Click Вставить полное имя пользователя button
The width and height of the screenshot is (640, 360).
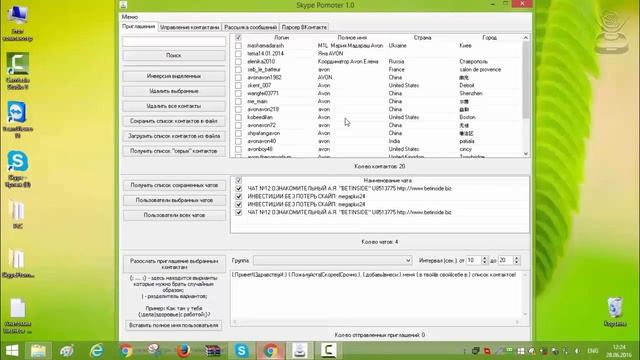(174, 325)
